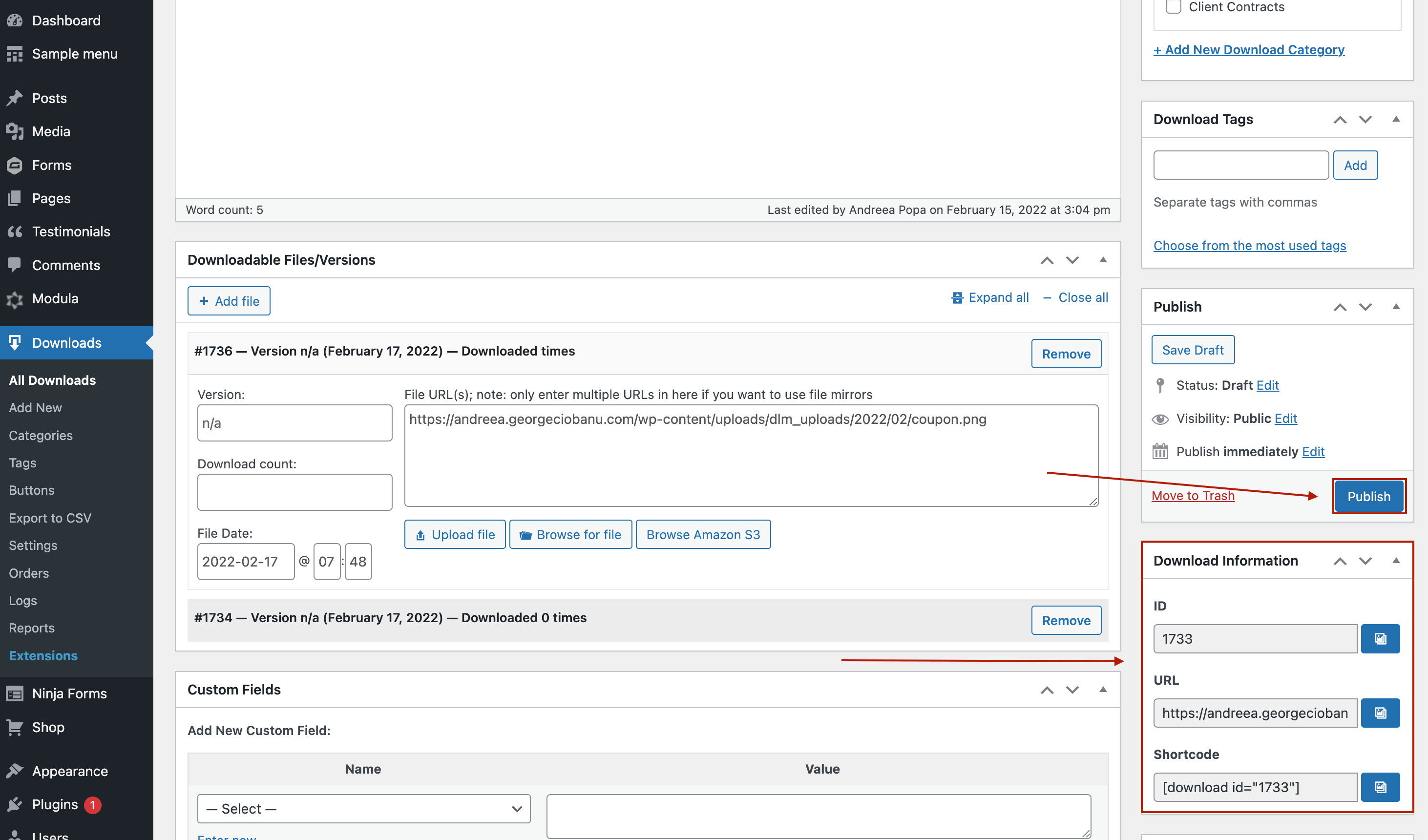Click Publish to publish the download

1369,495
